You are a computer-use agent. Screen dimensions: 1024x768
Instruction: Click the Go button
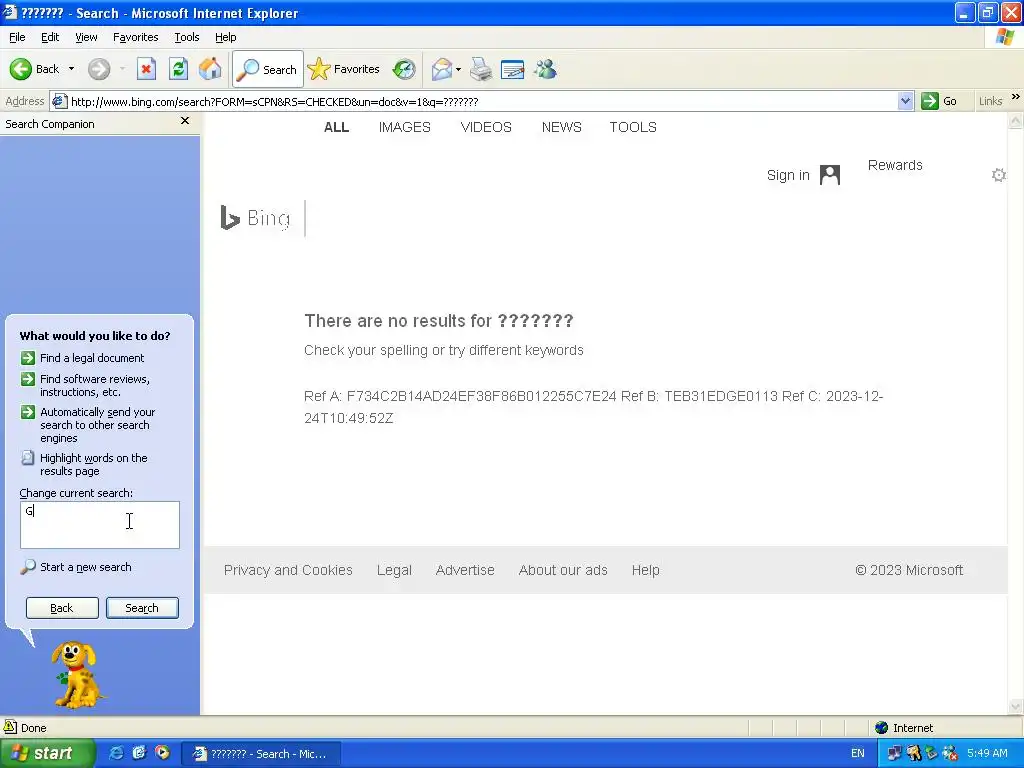pos(939,101)
